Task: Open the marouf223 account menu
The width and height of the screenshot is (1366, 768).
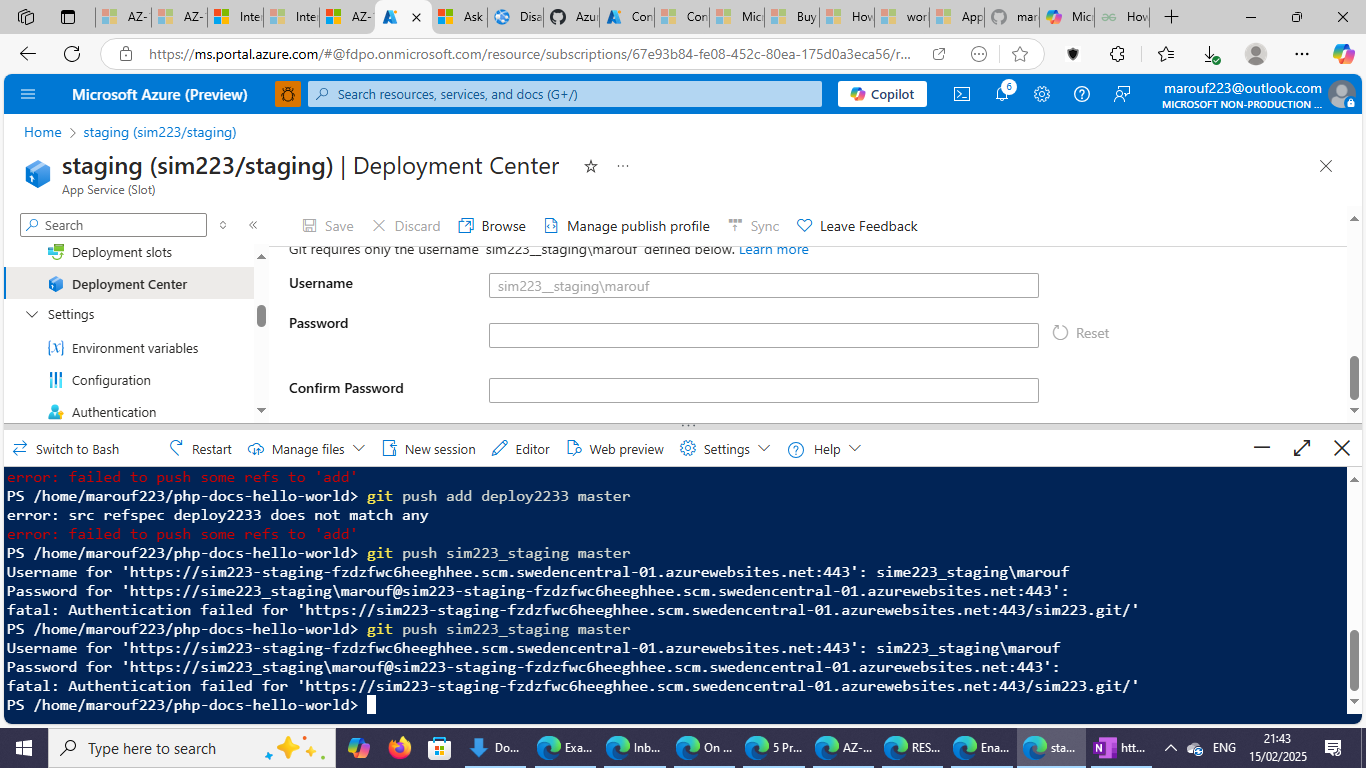Action: pyautogui.click(x=1258, y=95)
